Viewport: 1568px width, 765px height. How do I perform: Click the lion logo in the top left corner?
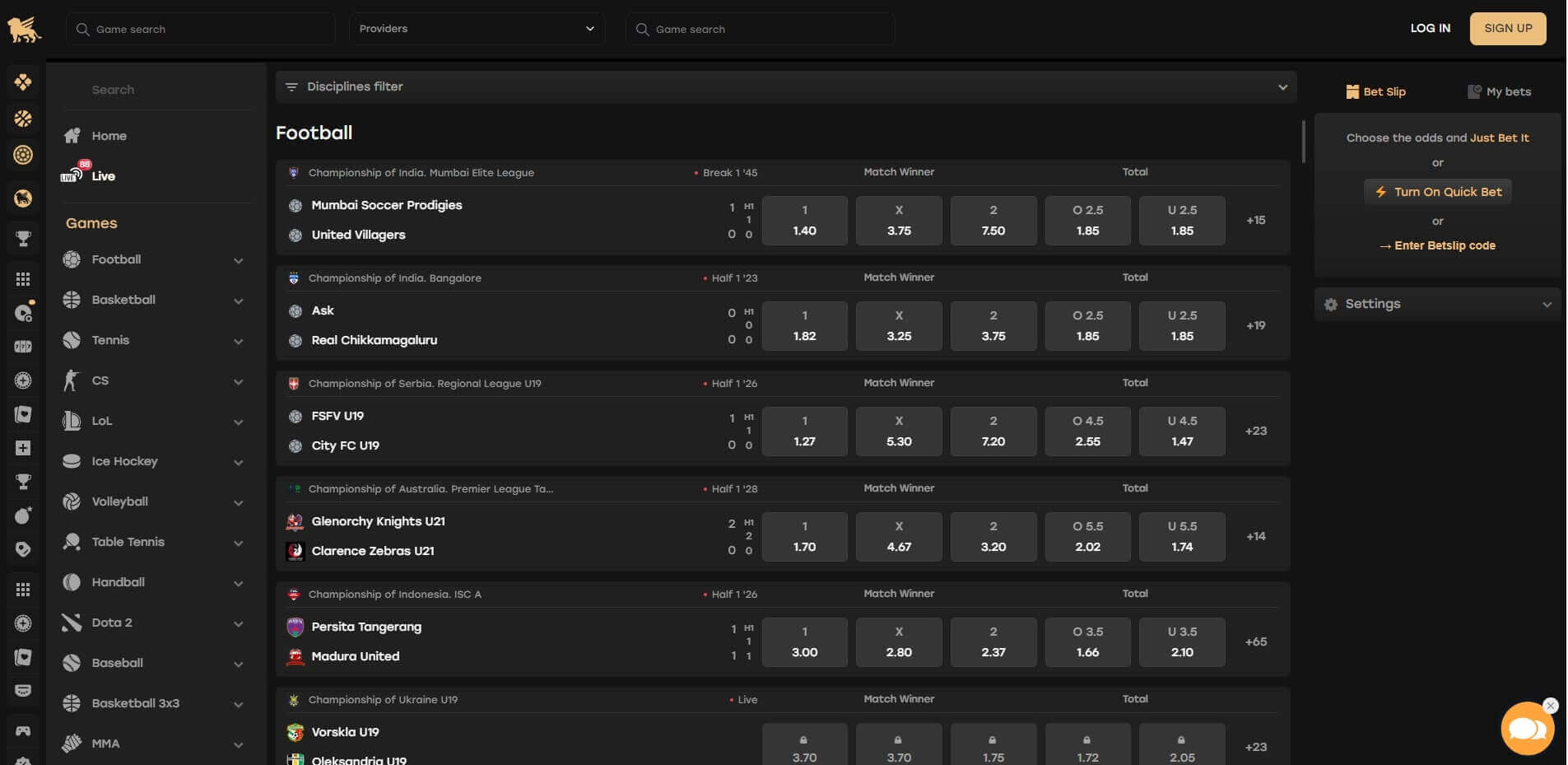point(23,27)
